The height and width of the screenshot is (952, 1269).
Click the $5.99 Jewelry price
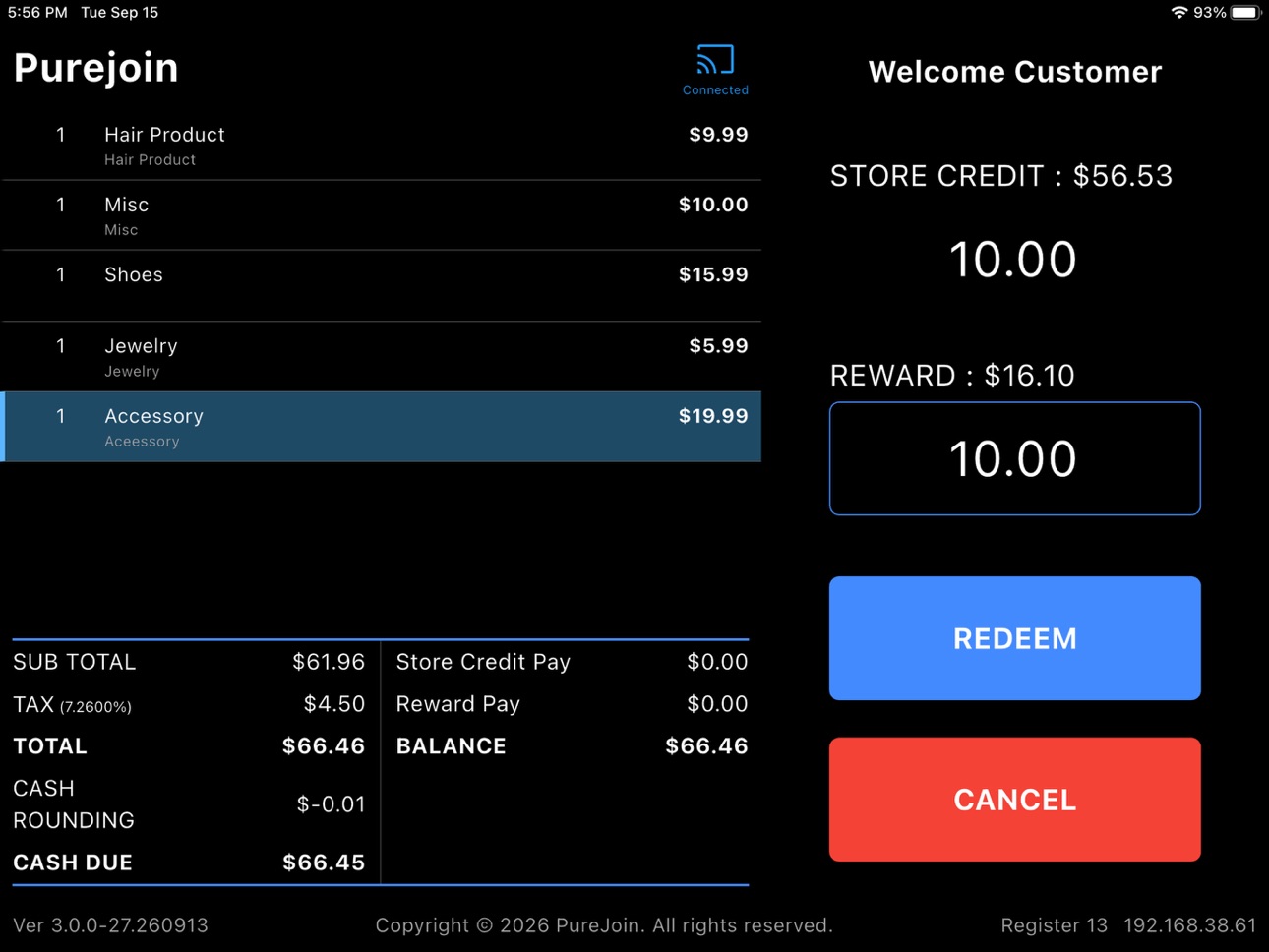point(718,346)
